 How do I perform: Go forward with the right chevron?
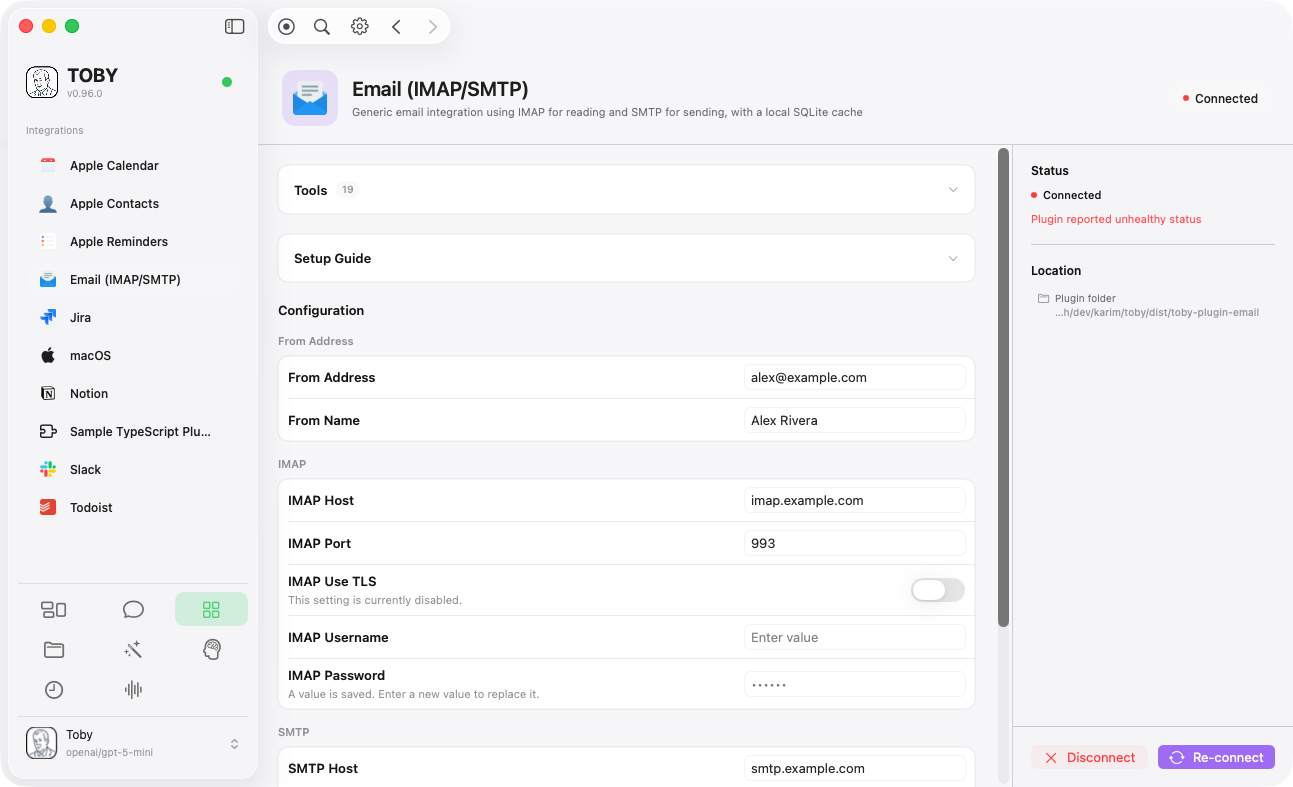point(432,27)
